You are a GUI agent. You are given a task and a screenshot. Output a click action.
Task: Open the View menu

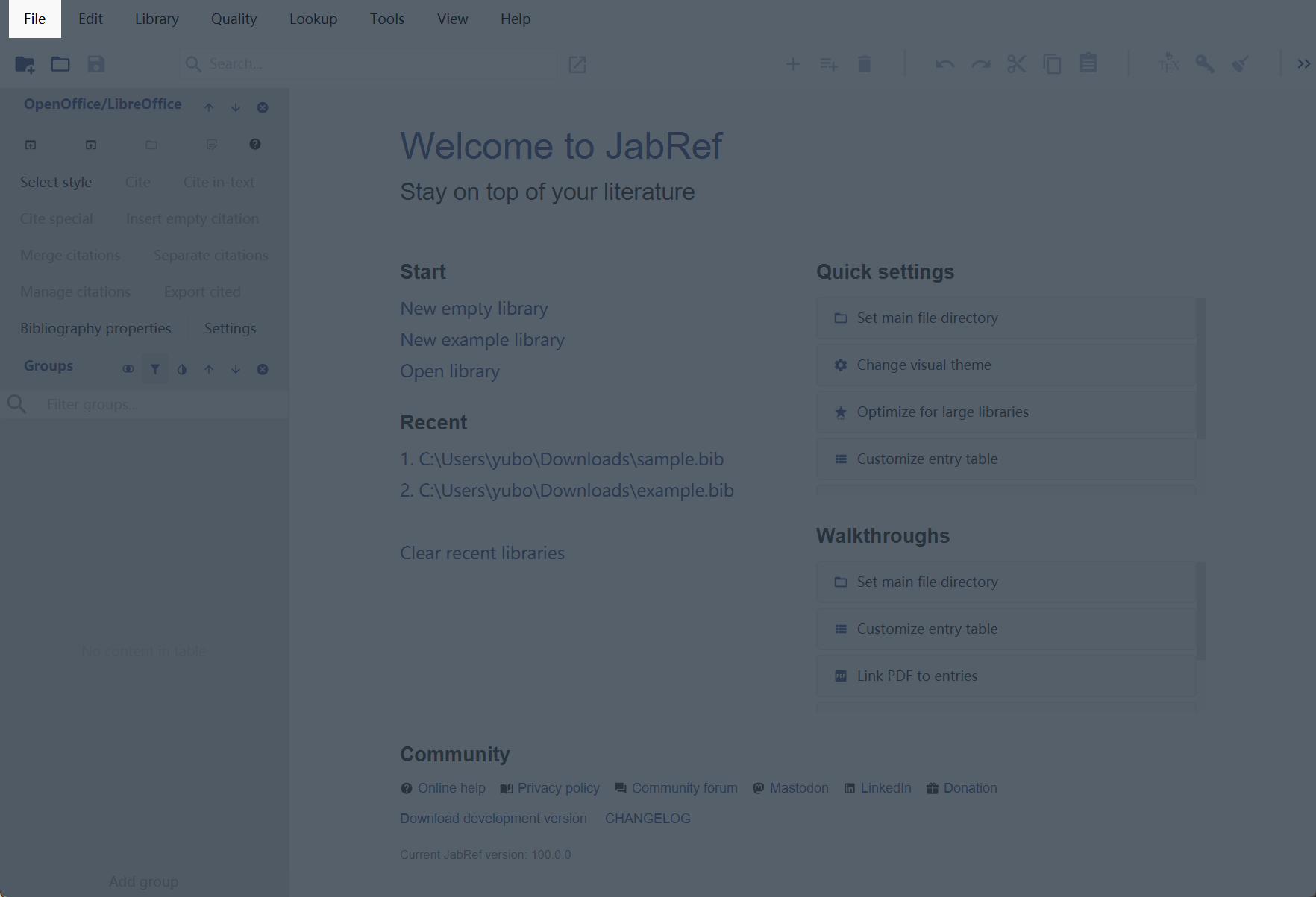click(x=453, y=19)
